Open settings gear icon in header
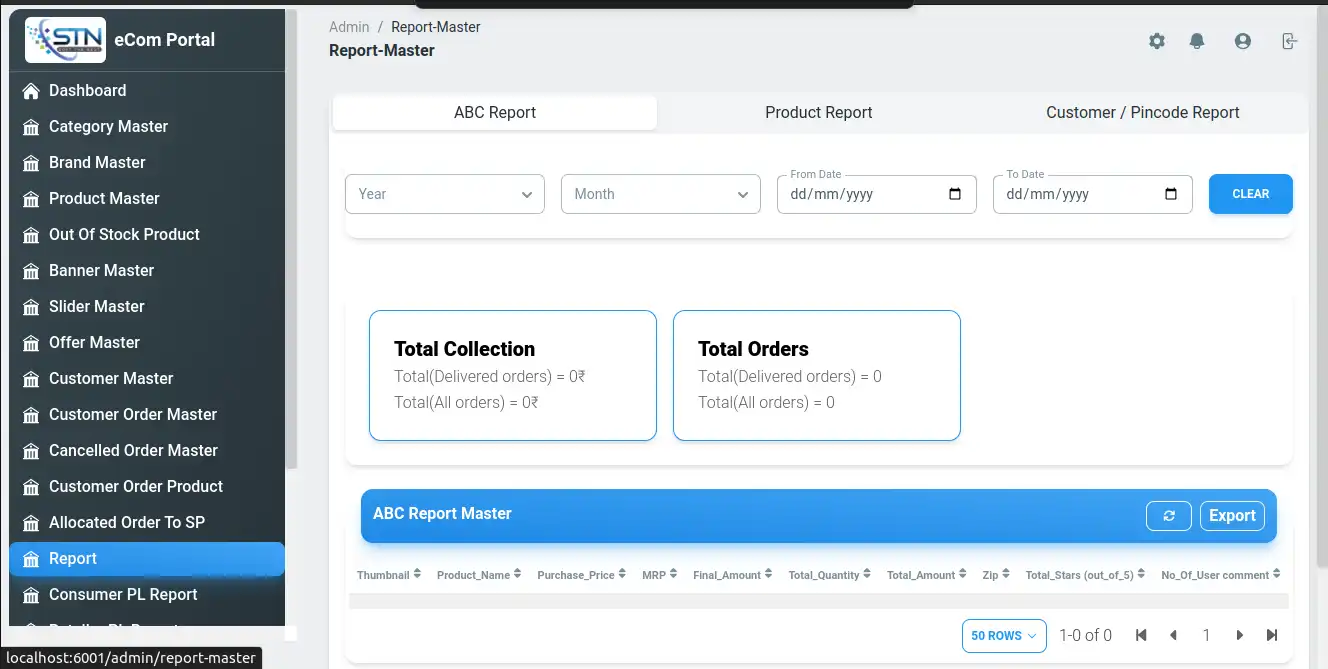This screenshot has width=1328, height=669. (x=1157, y=41)
